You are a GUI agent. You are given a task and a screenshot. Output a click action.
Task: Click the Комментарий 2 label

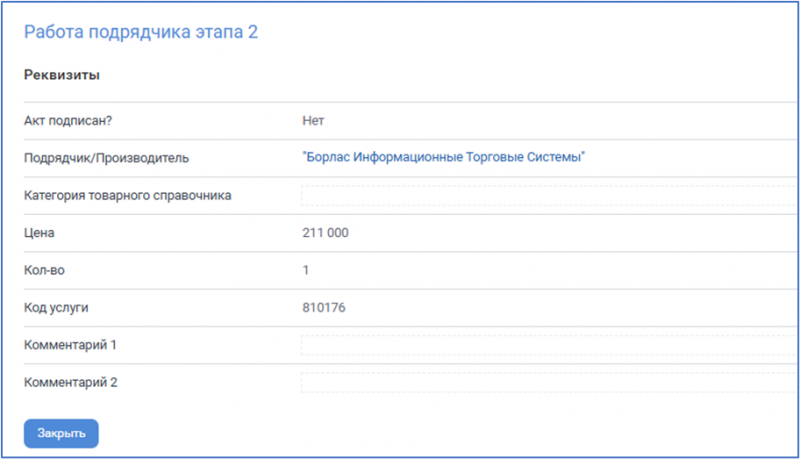pos(71,382)
